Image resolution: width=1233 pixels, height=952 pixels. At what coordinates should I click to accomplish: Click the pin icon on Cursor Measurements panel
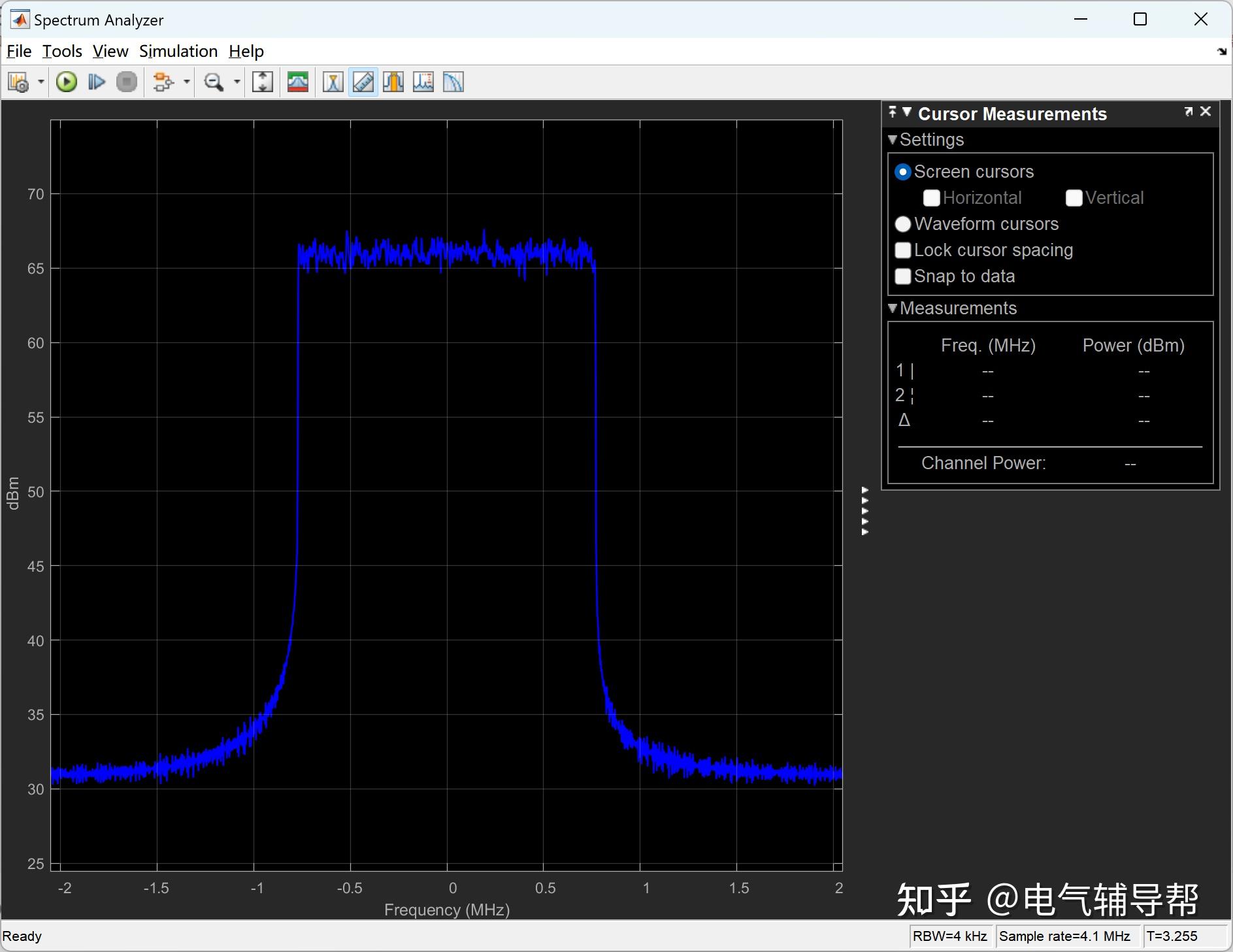pos(893,112)
